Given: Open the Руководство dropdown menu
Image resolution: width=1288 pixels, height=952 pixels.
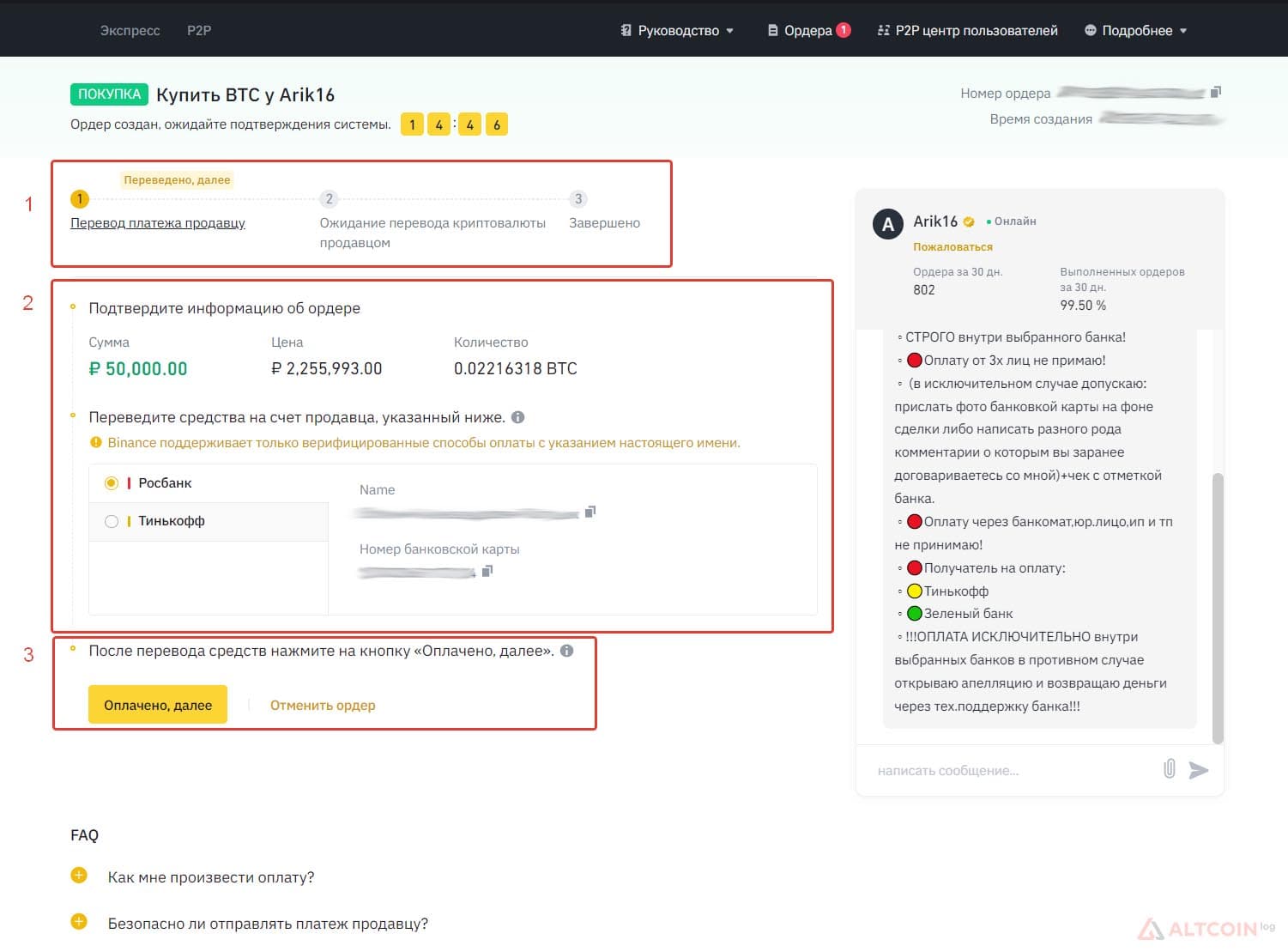Looking at the screenshot, I should (x=677, y=31).
